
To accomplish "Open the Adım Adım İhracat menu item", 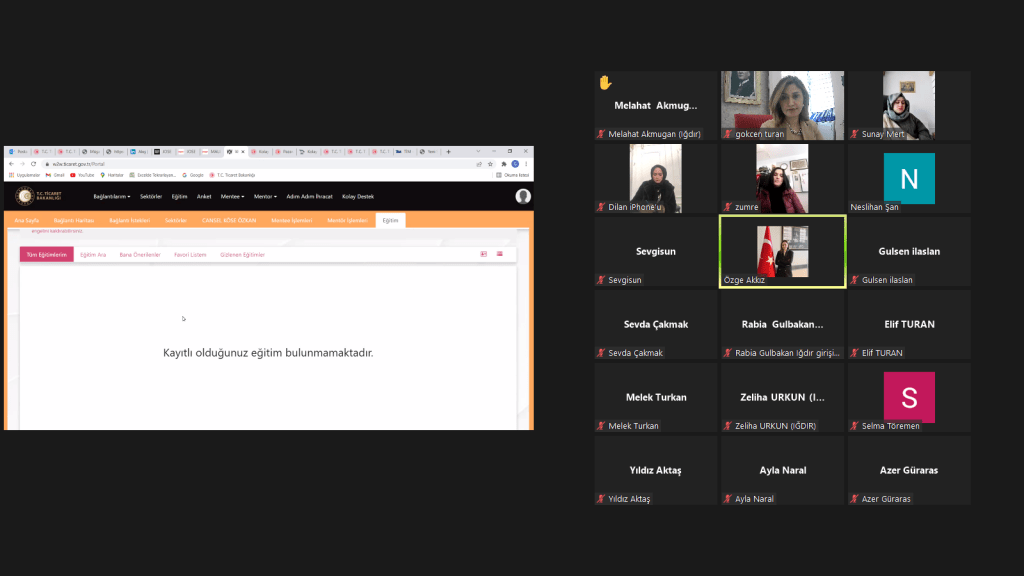I will [307, 196].
